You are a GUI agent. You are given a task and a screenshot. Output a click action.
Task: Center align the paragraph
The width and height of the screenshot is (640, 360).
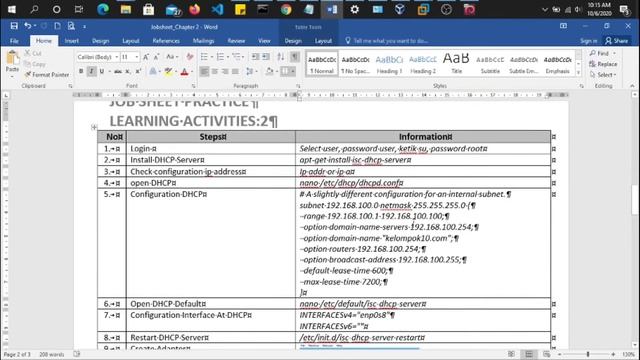[x=215, y=71]
